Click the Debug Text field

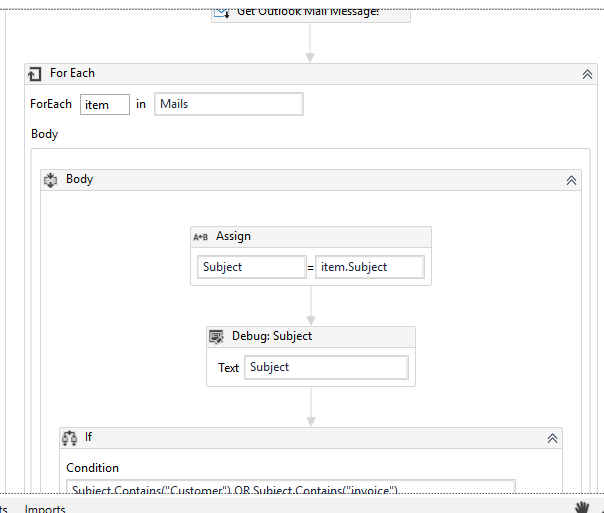326,367
